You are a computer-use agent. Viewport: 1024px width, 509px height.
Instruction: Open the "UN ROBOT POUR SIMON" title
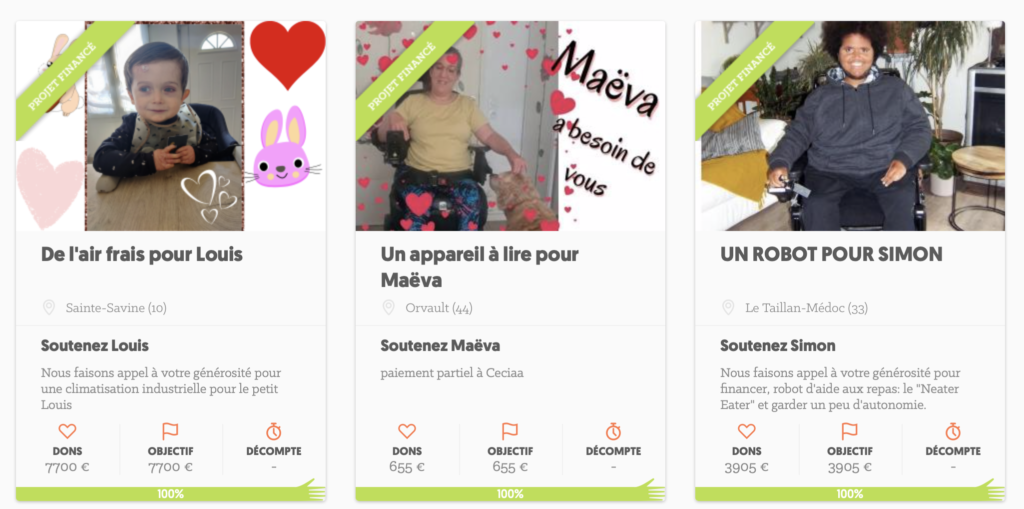coord(831,254)
